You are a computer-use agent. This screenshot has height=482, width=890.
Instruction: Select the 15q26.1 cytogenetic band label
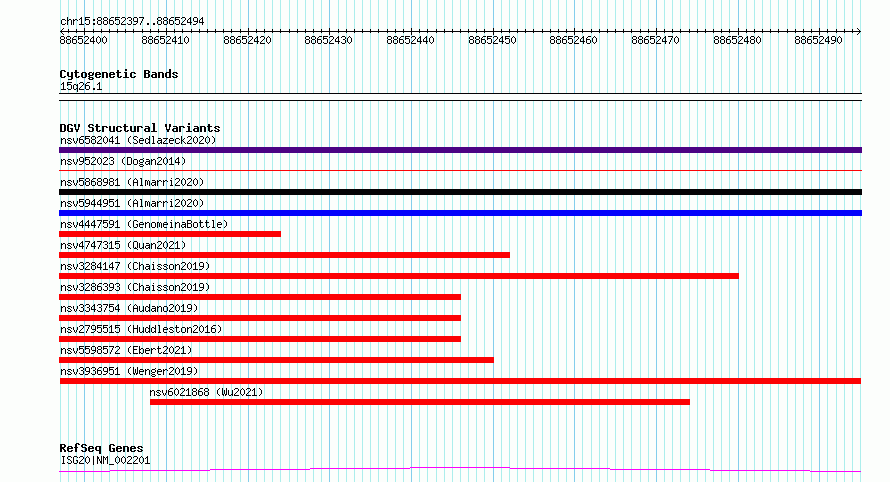(x=81, y=86)
